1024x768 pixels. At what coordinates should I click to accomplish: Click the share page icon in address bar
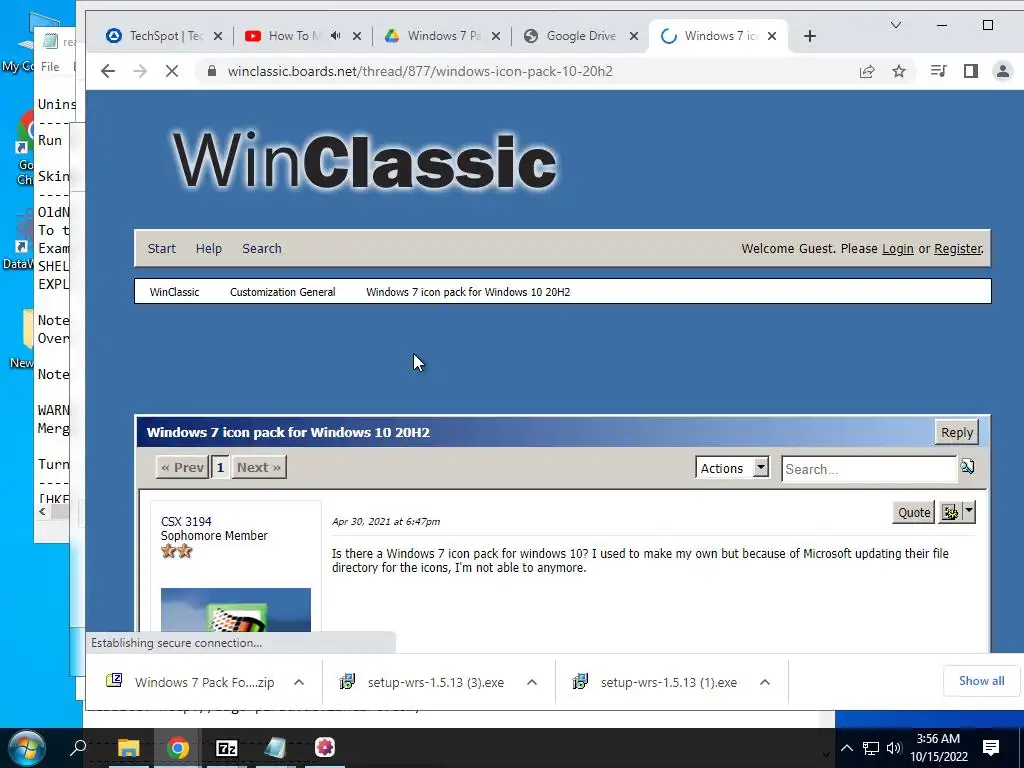[867, 71]
